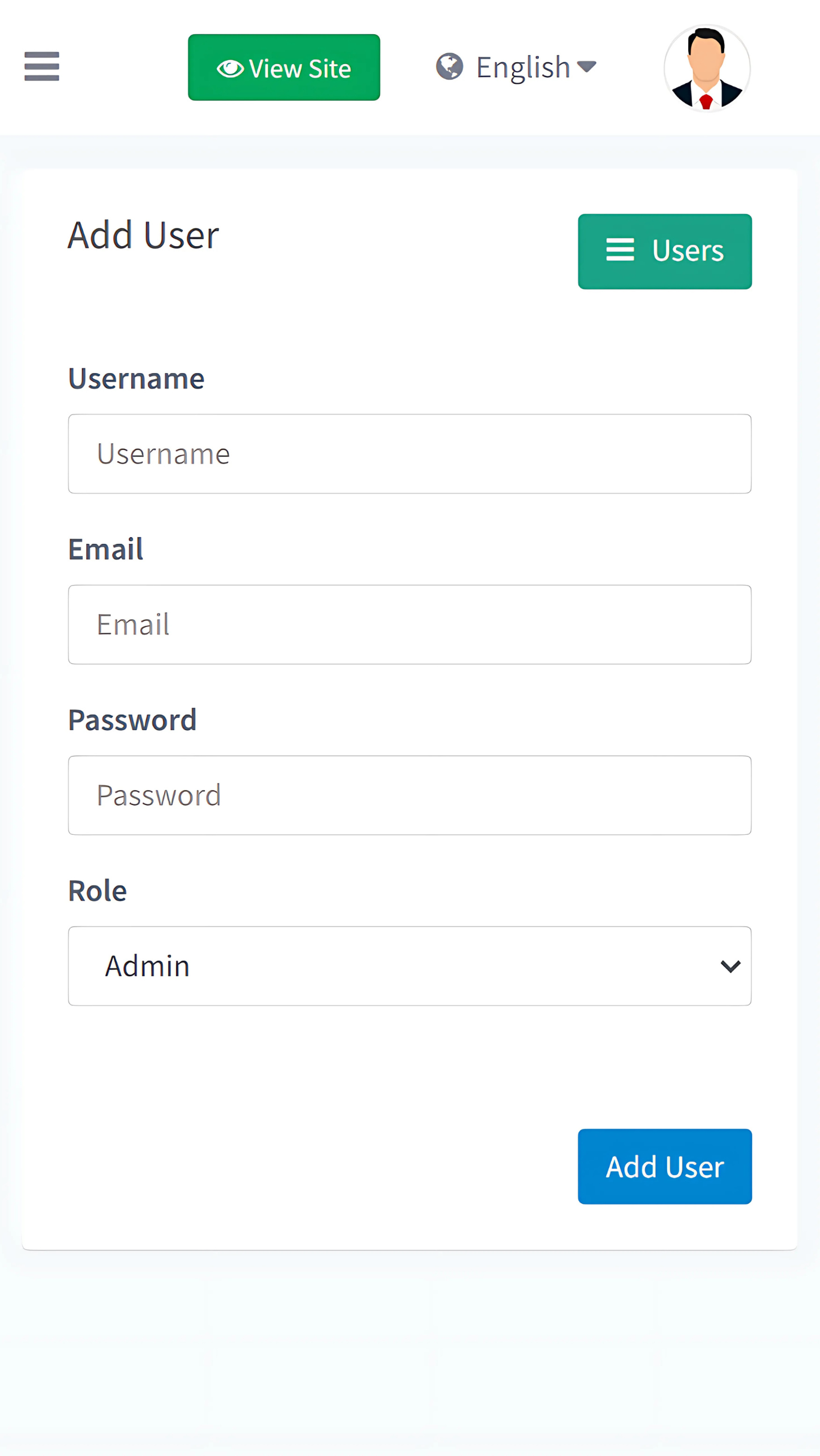Click the globe language icon
Screen dimensions: 820x1456
click(449, 66)
